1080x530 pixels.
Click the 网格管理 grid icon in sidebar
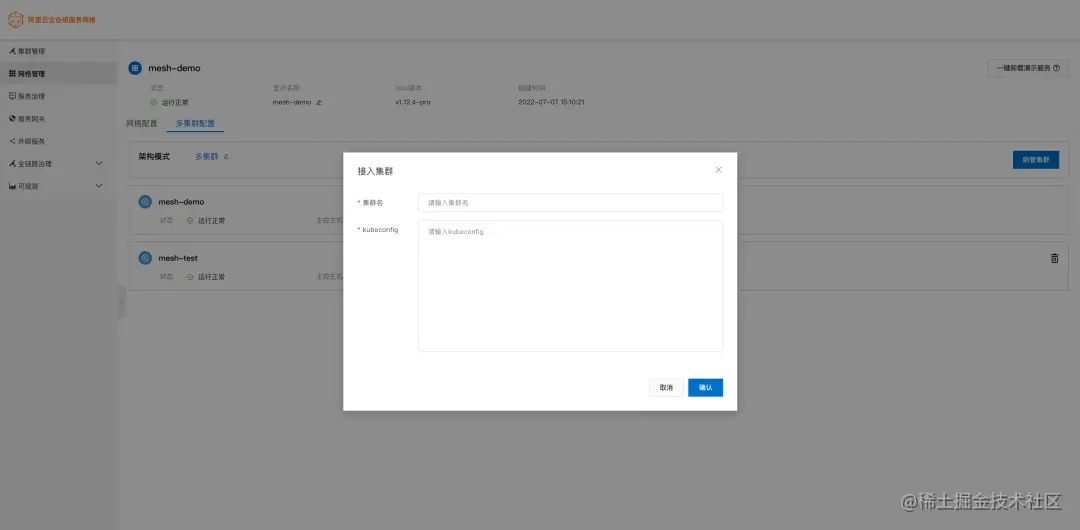[x=12, y=74]
